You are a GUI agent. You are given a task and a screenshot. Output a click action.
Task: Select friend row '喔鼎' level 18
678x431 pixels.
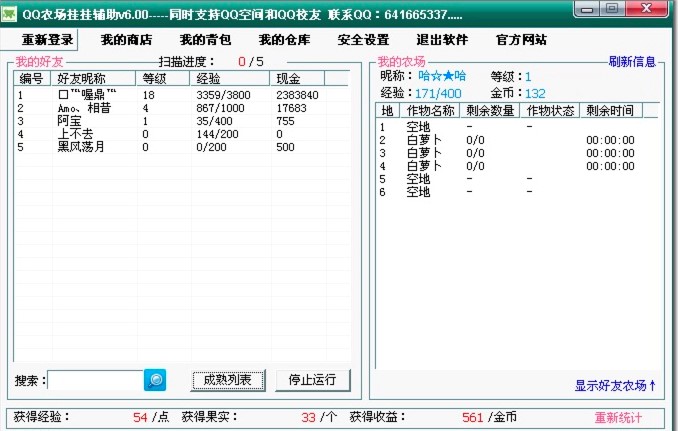(182, 95)
